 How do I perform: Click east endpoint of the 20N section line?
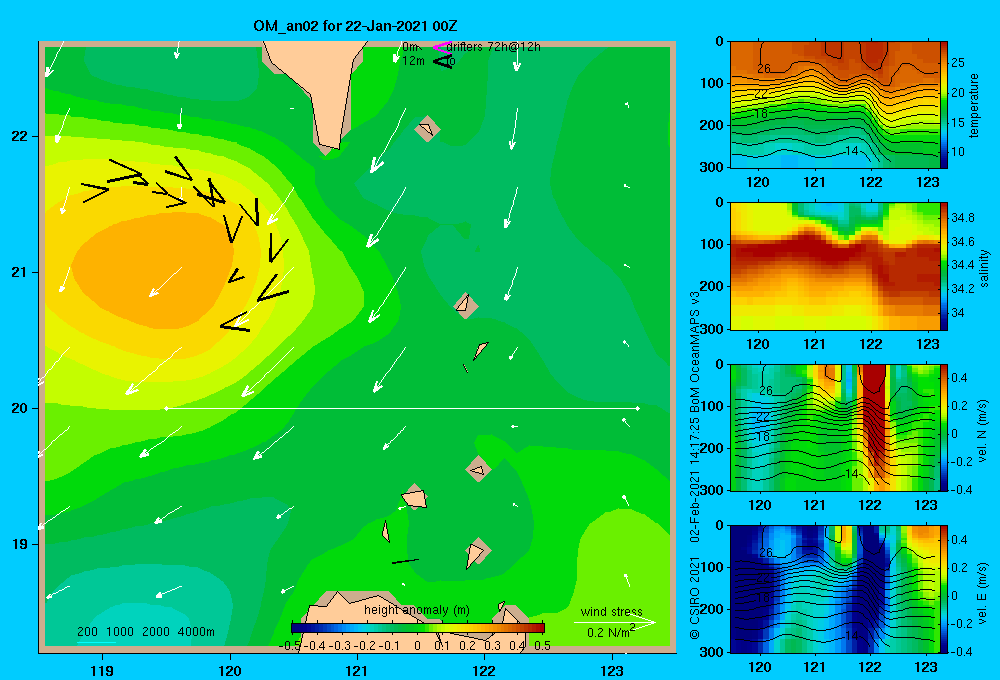tap(637, 408)
